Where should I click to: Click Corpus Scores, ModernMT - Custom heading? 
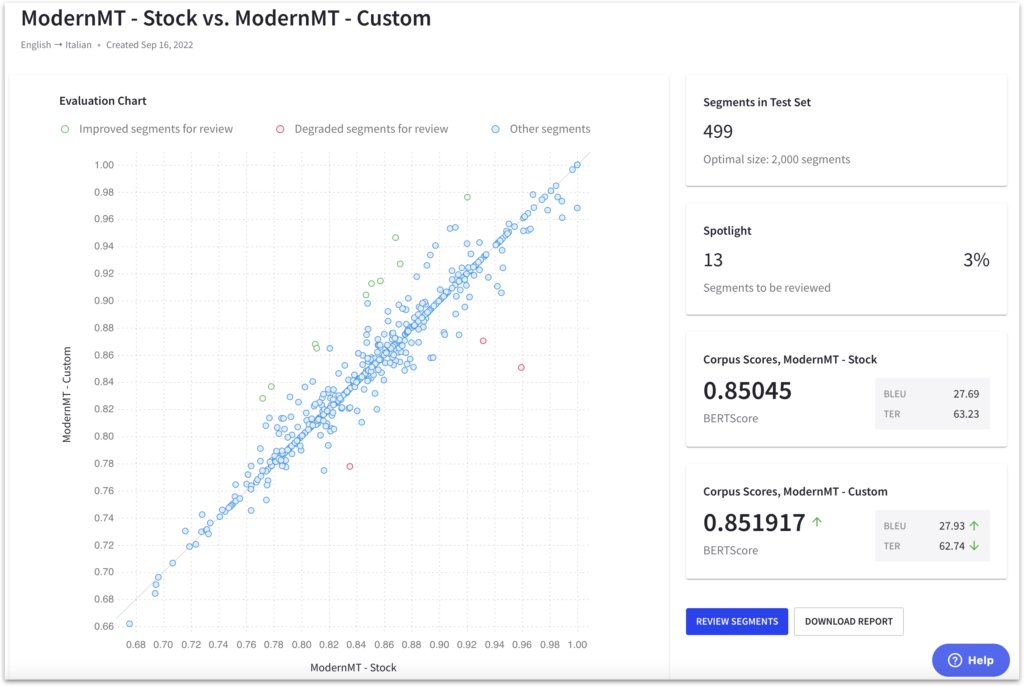[795, 491]
